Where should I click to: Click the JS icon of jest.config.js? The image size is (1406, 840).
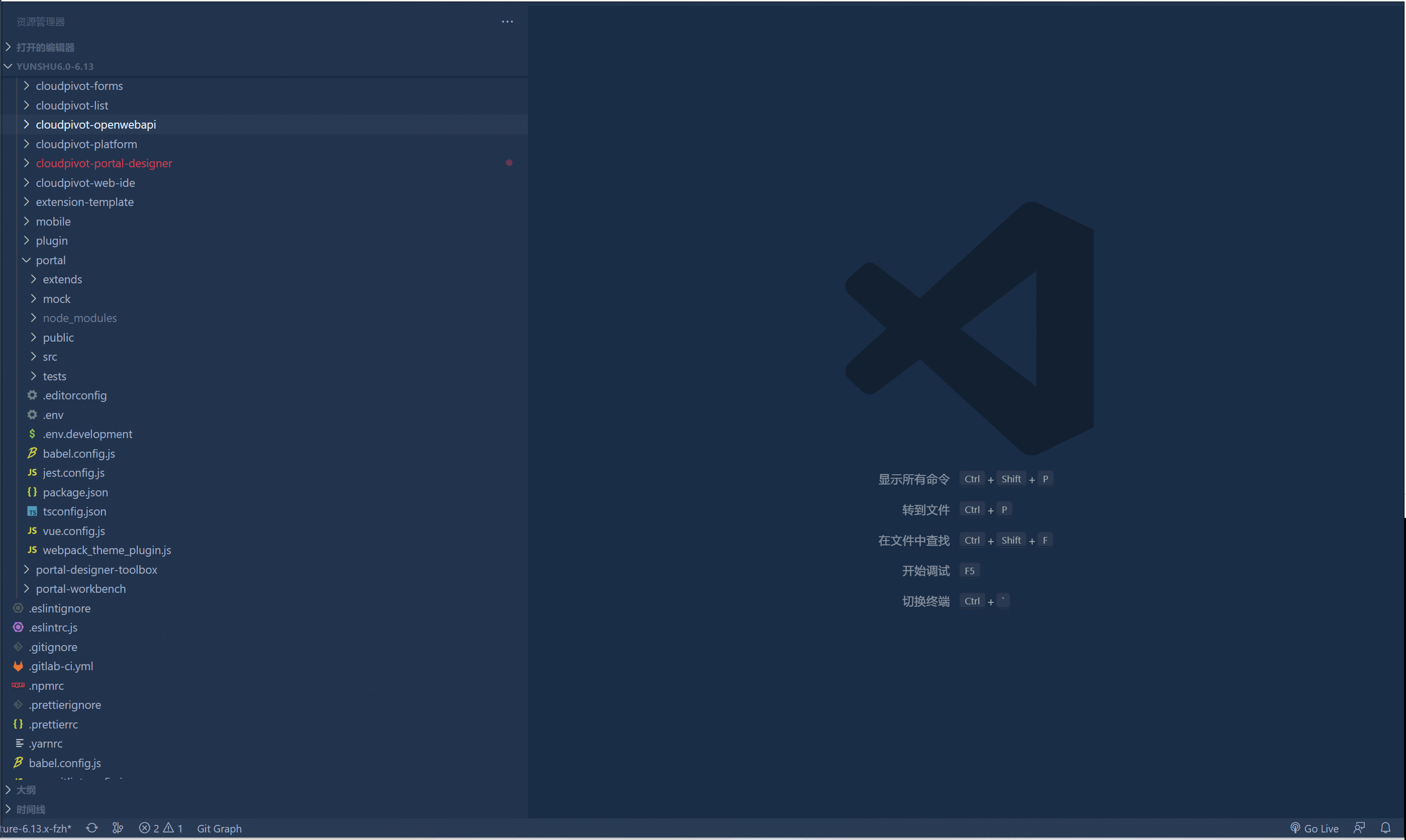[32, 472]
